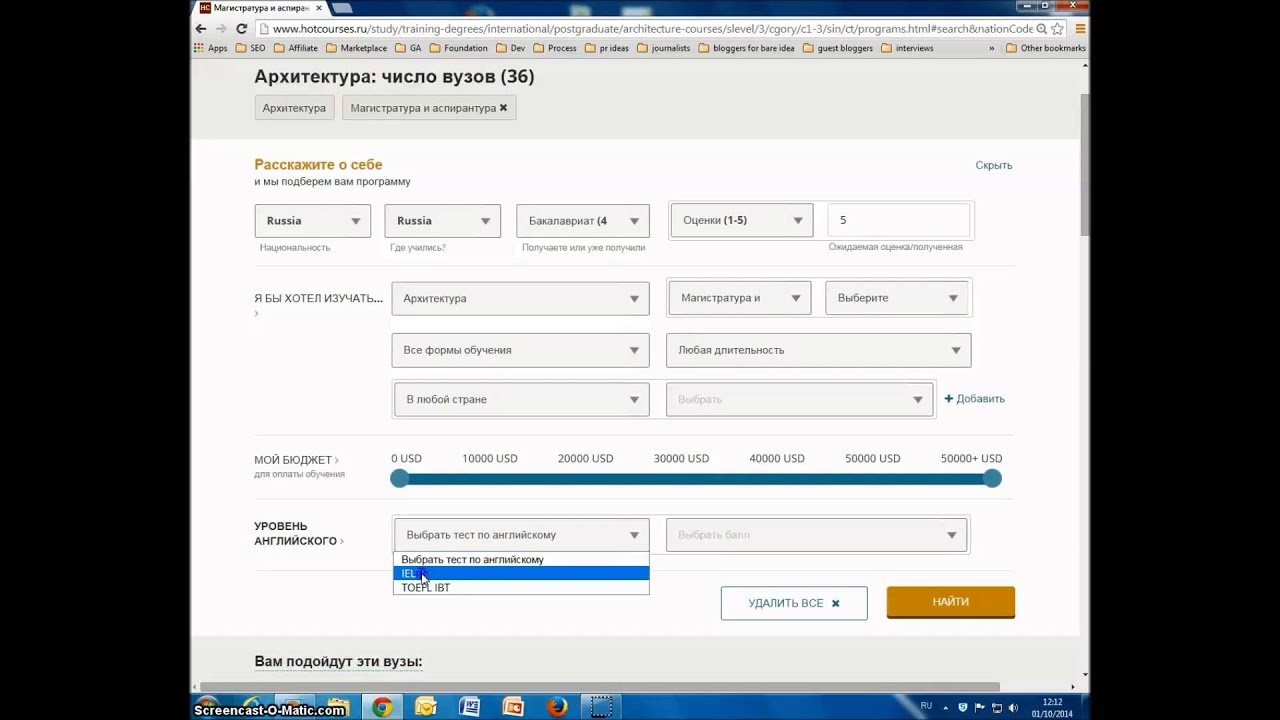Open the Бакалавриат degree dropdown
The height and width of the screenshot is (720, 1280).
coord(583,221)
